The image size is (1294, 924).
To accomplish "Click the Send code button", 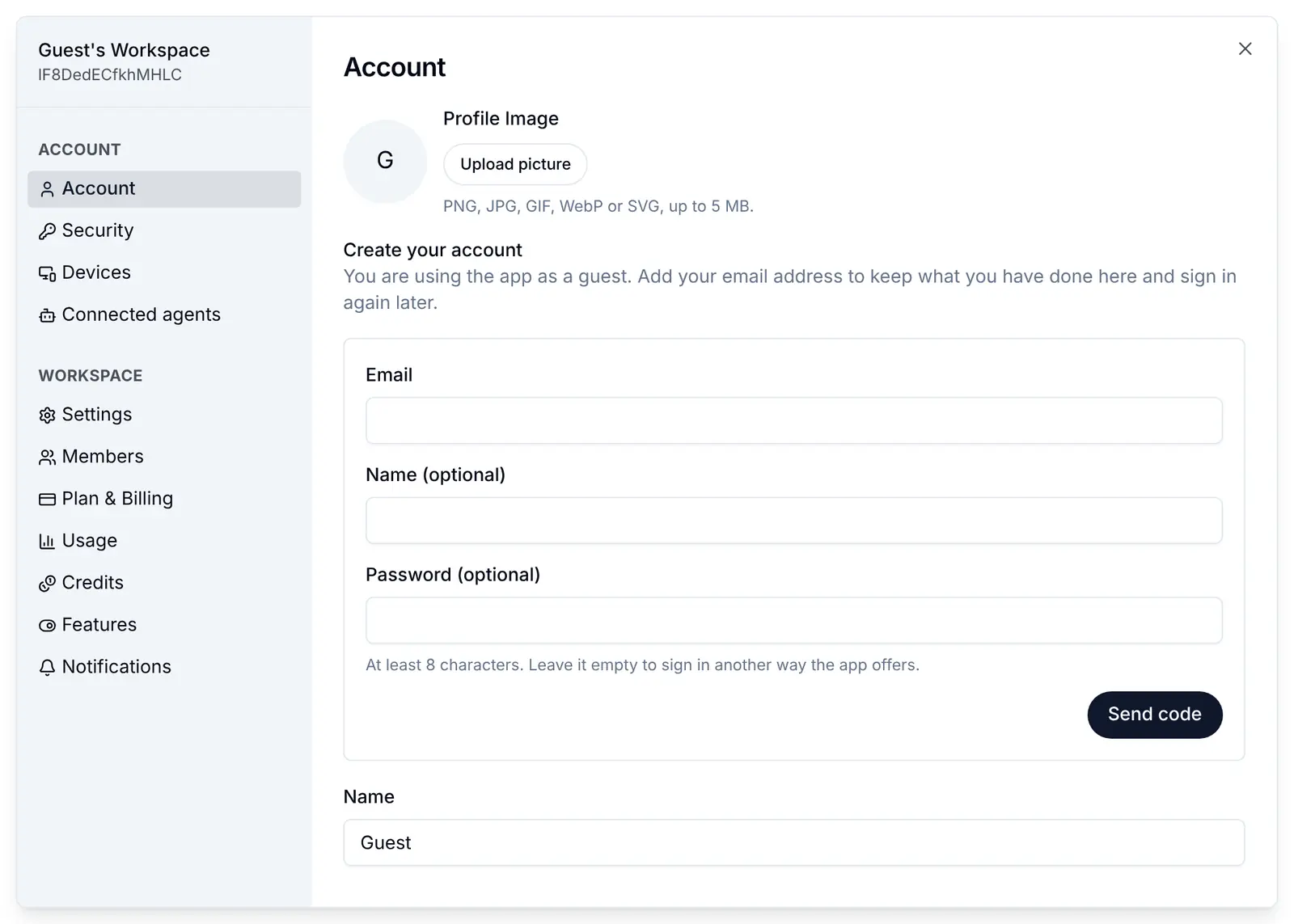I will click(x=1154, y=715).
